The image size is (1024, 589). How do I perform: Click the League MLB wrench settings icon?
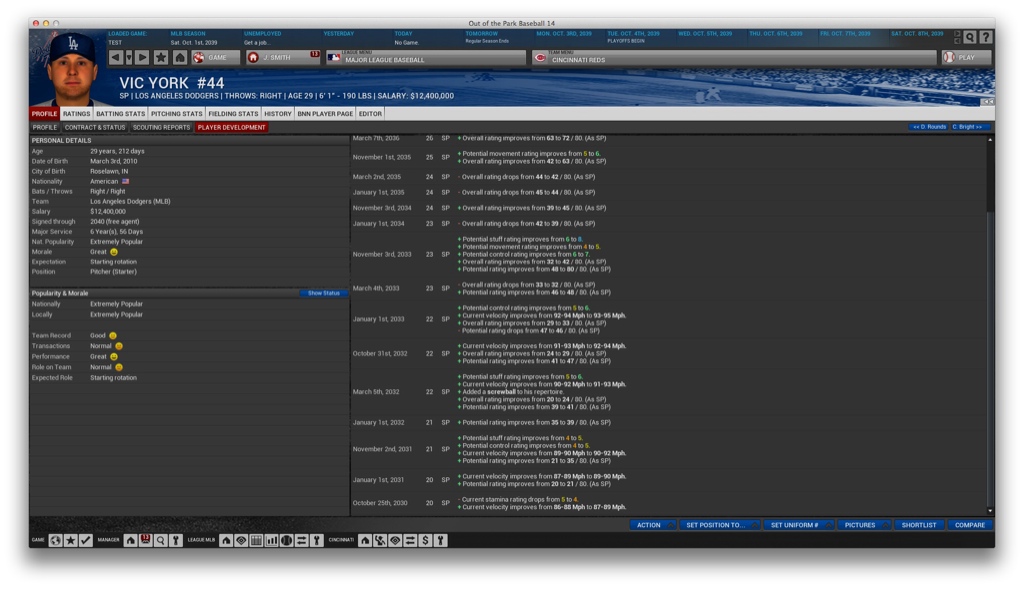coord(316,541)
